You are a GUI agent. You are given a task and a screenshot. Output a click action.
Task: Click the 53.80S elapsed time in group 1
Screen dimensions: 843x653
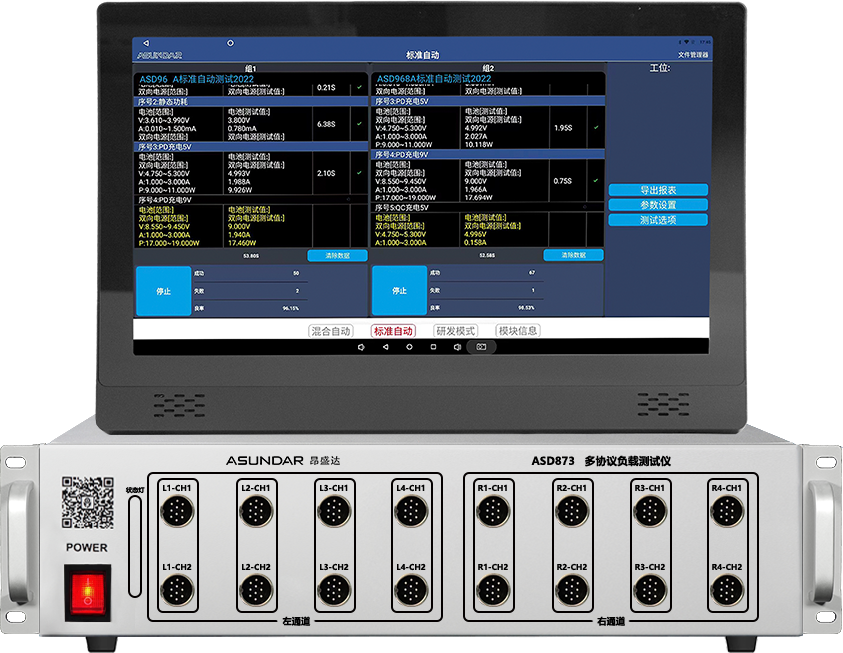pyautogui.click(x=251, y=256)
